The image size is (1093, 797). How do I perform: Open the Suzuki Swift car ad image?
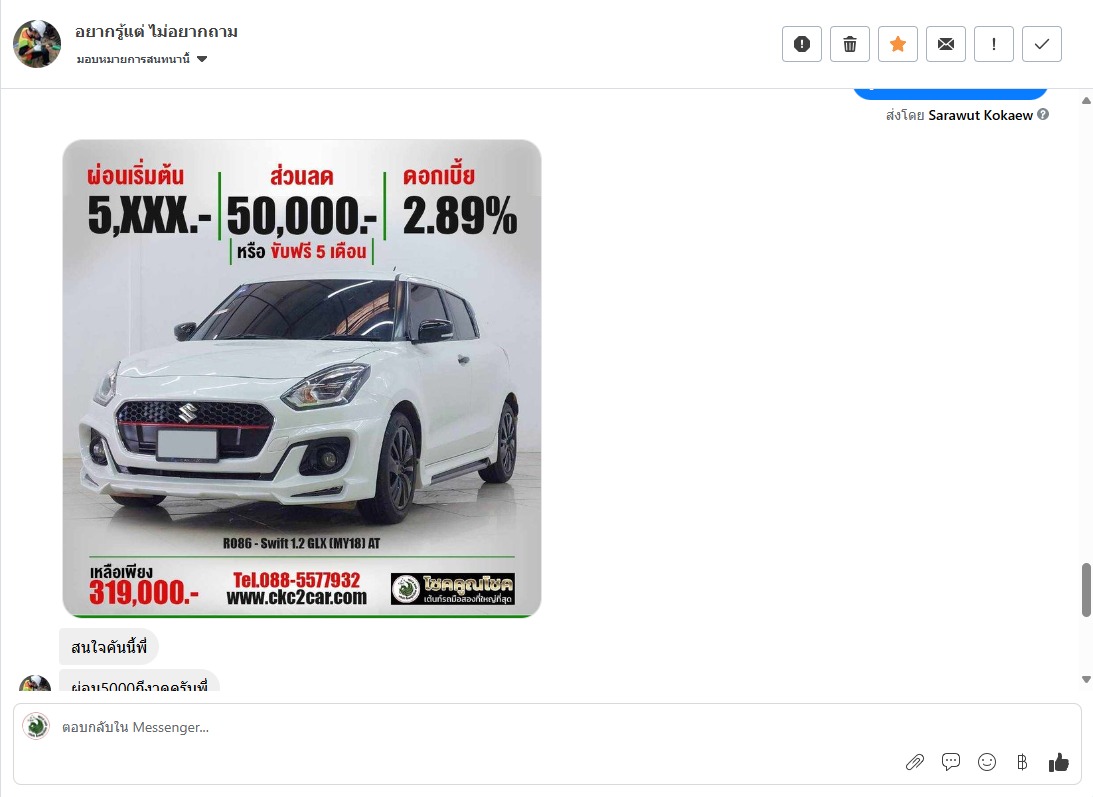click(x=302, y=379)
